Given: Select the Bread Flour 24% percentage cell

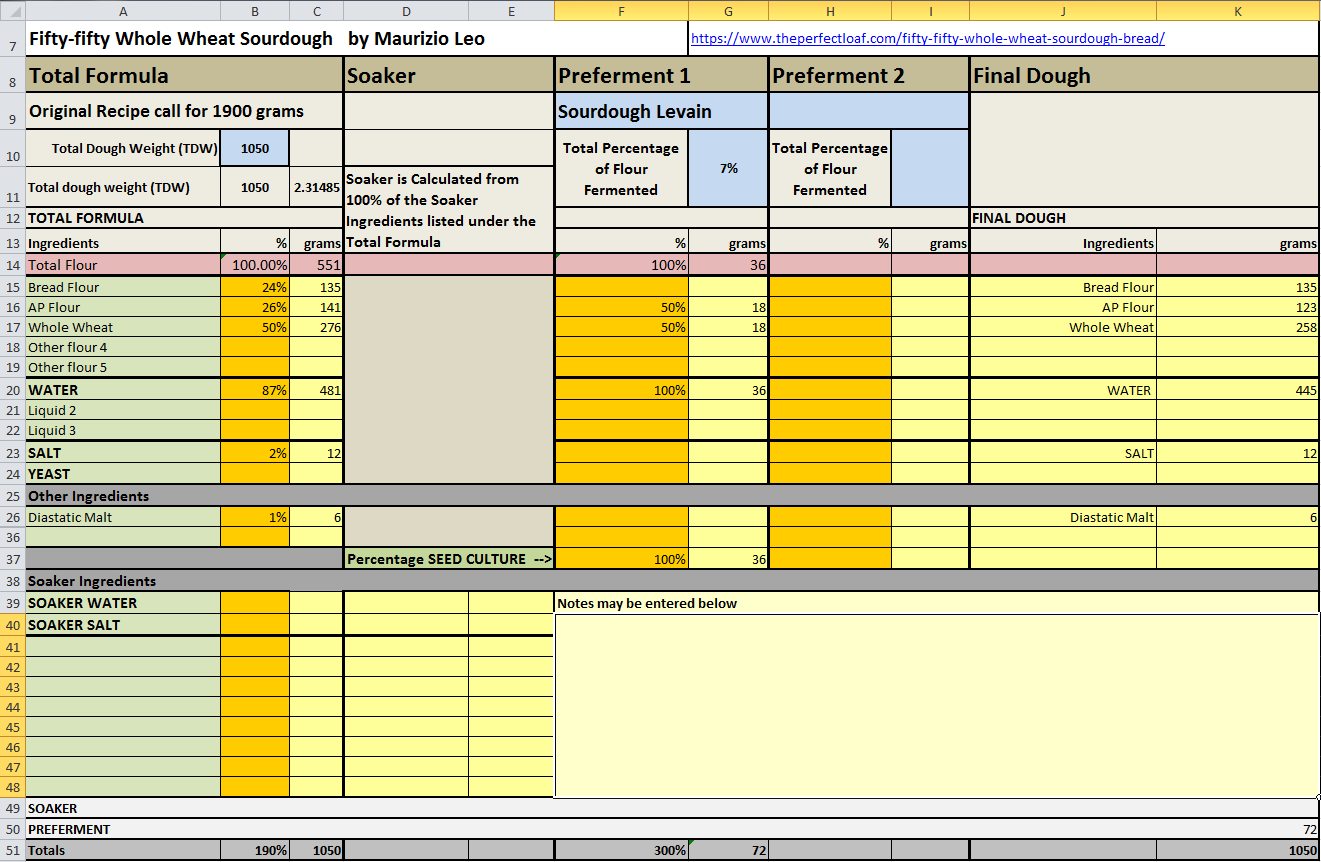Looking at the screenshot, I should point(255,287).
